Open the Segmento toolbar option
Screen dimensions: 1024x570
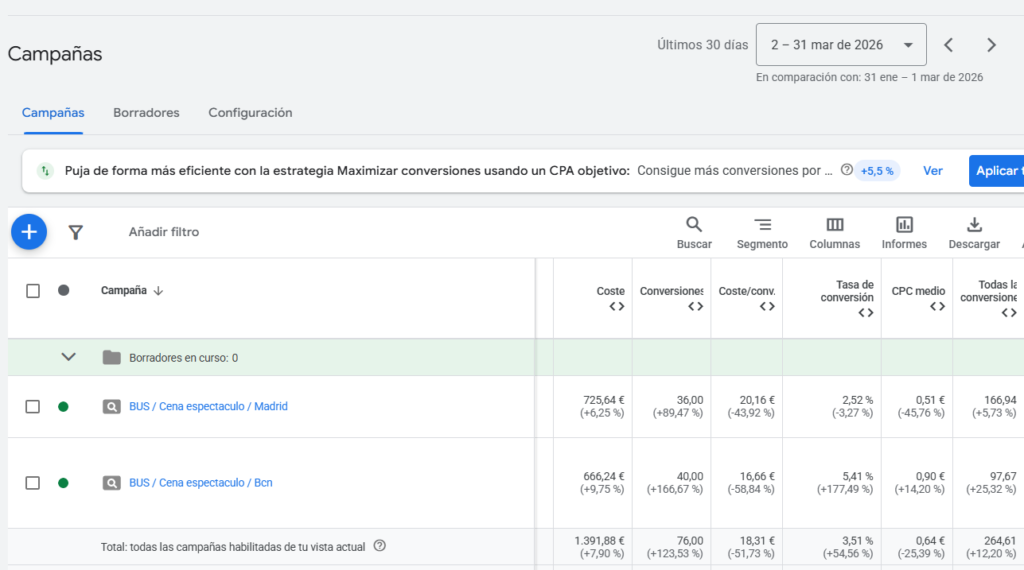click(x=762, y=232)
